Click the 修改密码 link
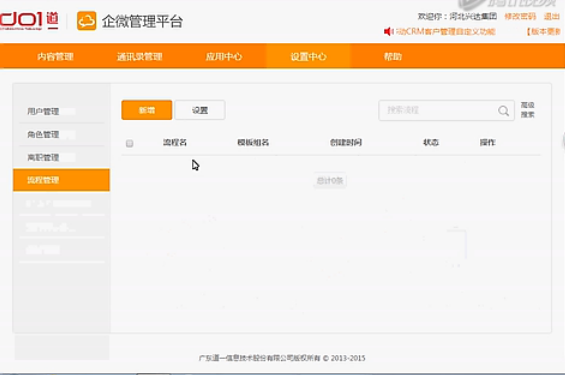565x375 pixels. coord(520,16)
